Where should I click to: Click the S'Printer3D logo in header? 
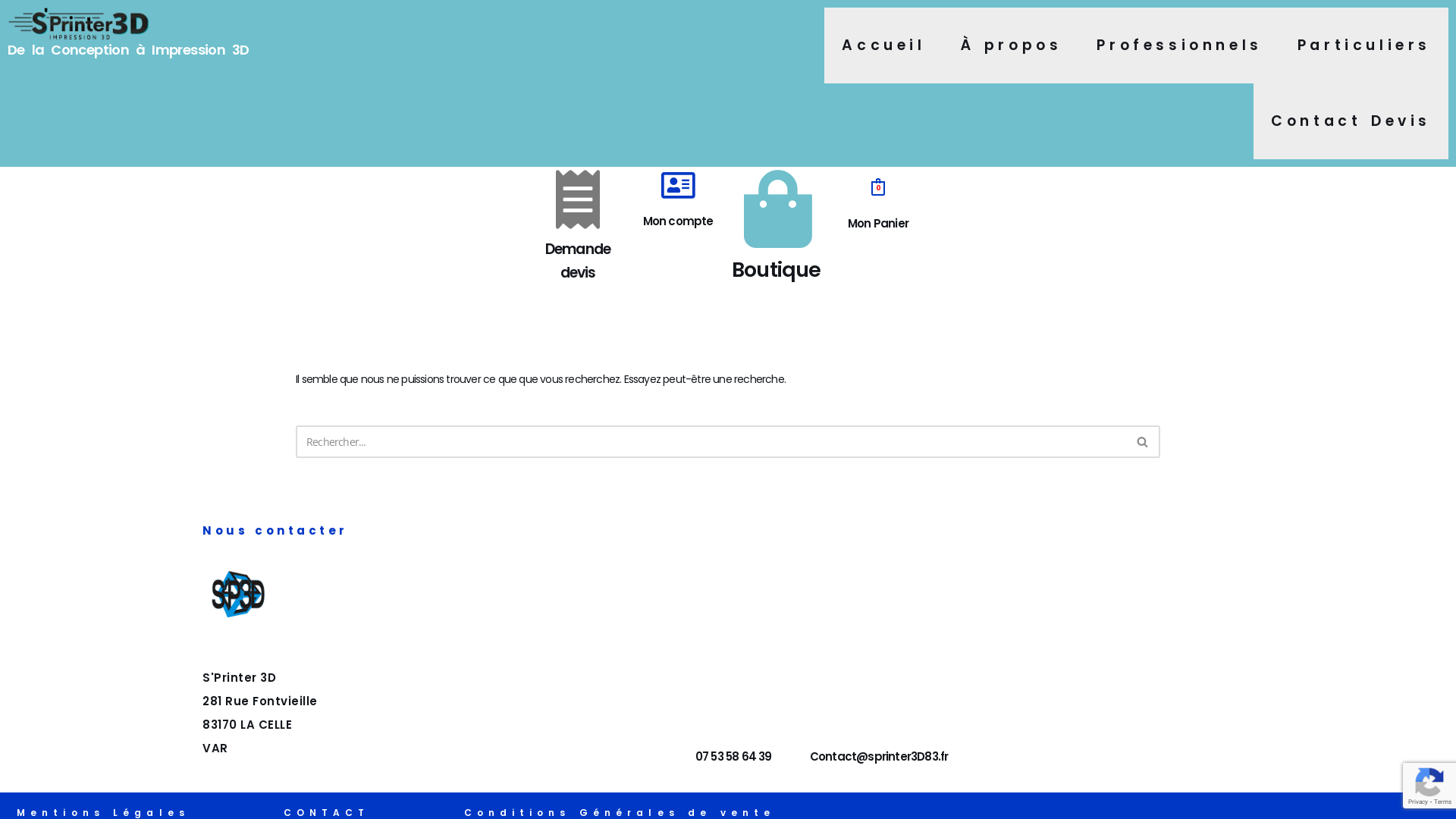tap(79, 24)
